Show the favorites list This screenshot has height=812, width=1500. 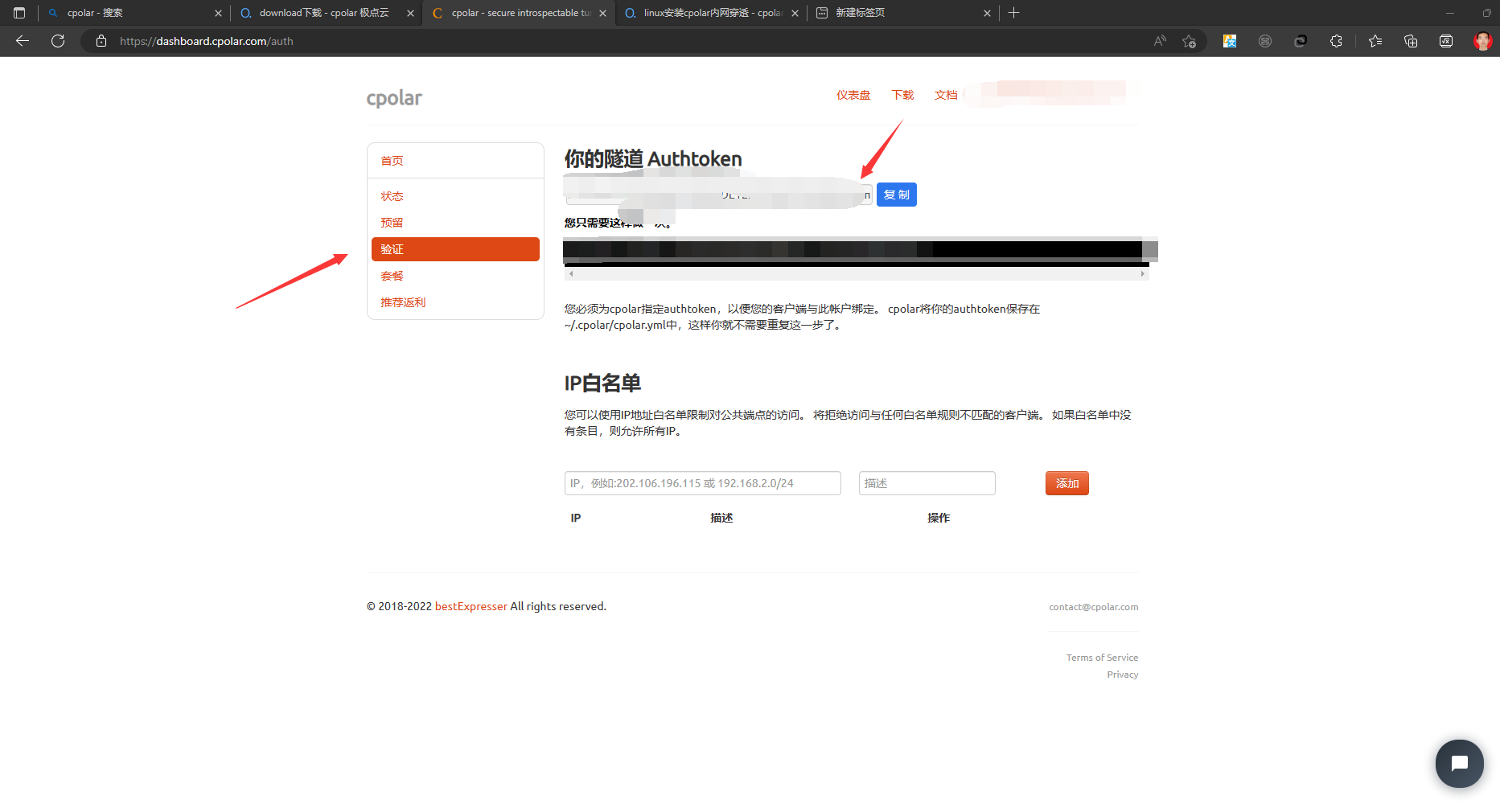1375,41
